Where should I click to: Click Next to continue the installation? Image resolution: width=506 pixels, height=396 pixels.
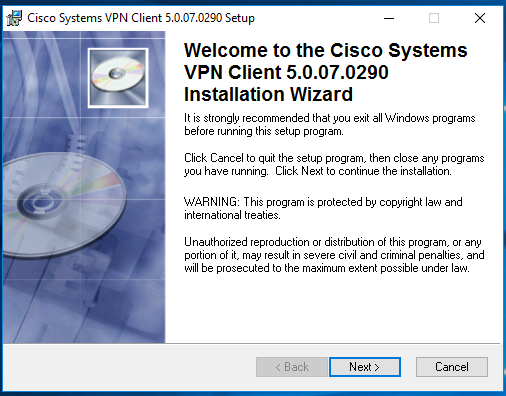pos(365,367)
